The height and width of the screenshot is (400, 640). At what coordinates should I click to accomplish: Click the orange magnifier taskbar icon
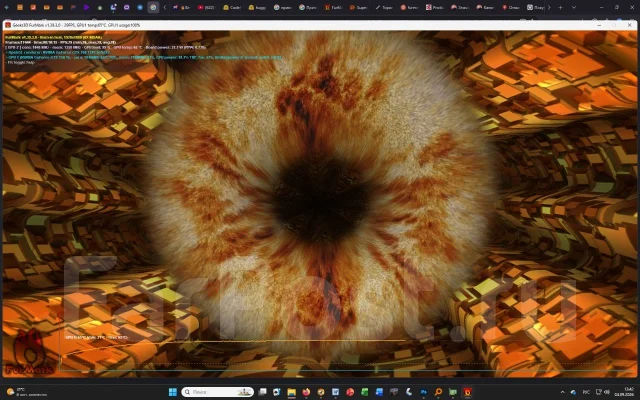[438, 392]
